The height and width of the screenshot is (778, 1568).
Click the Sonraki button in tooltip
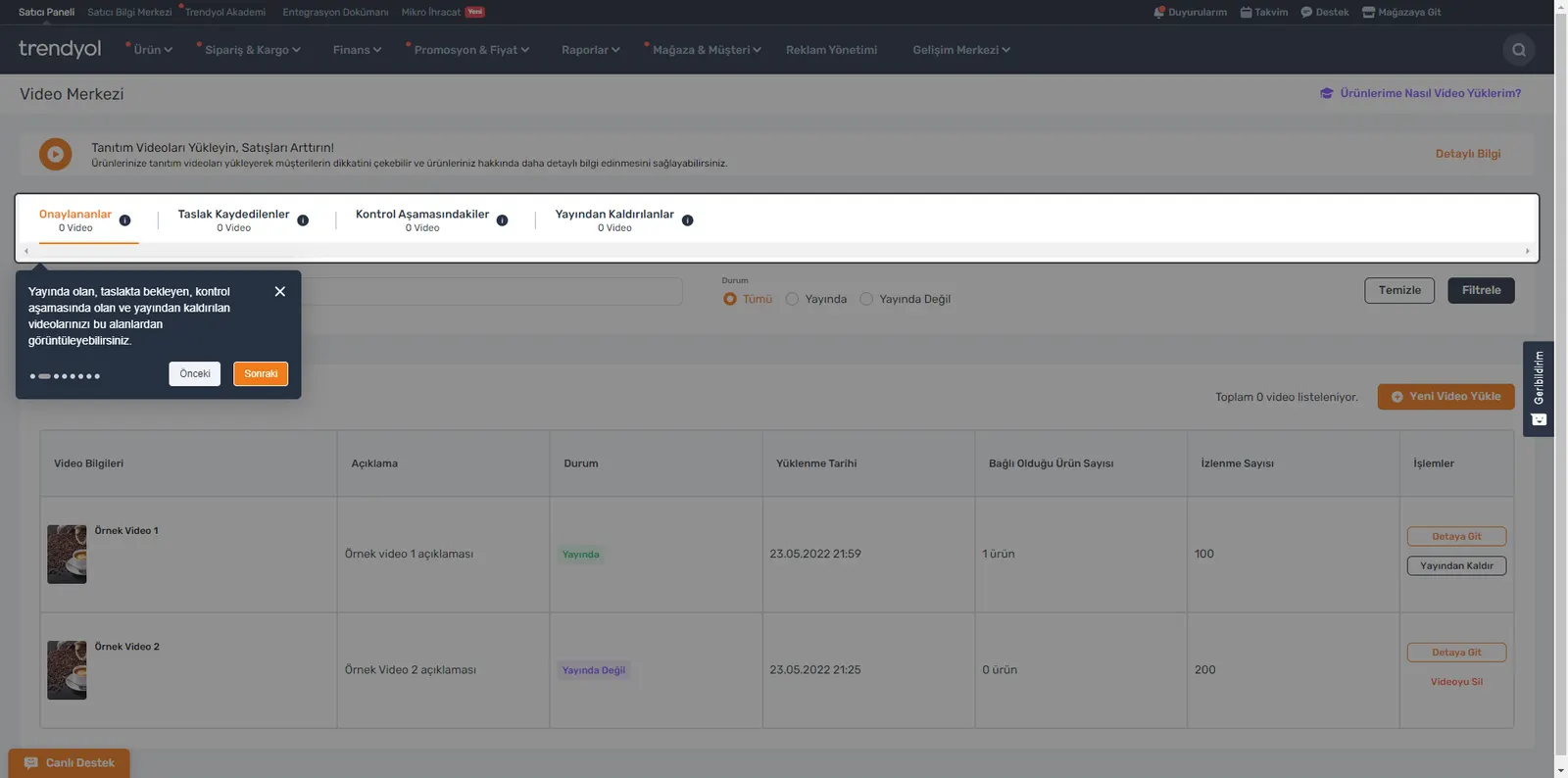pyautogui.click(x=261, y=374)
